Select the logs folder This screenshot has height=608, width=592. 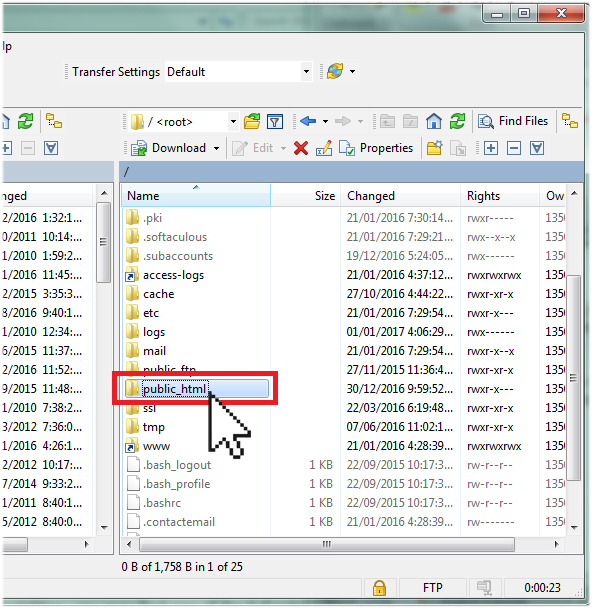[x=145, y=332]
